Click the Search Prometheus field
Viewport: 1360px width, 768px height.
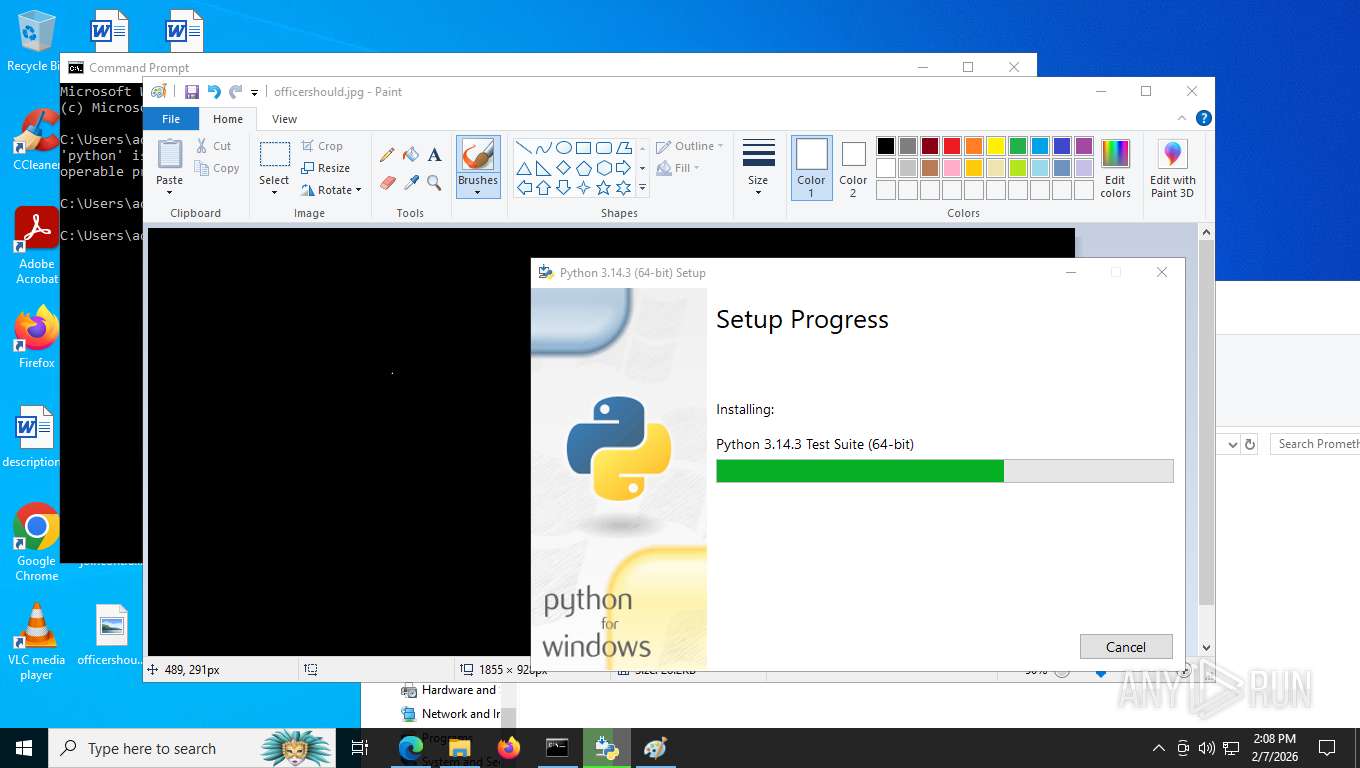1315,444
